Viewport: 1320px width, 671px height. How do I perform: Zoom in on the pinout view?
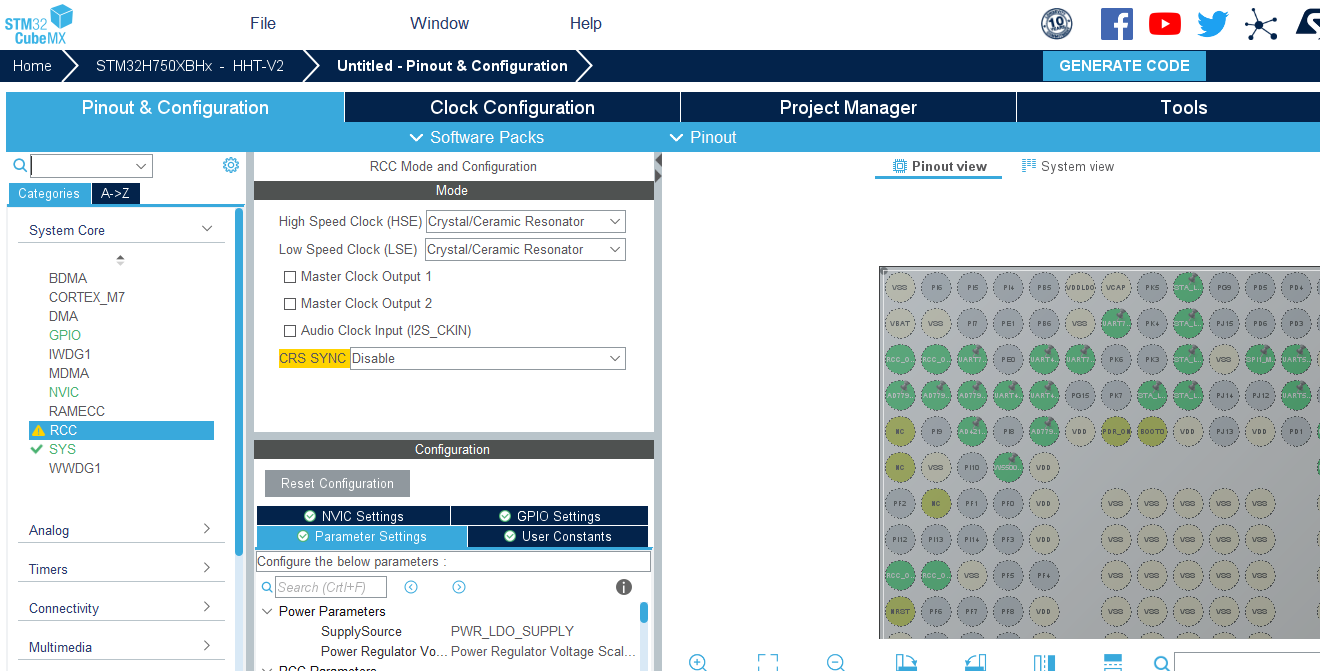pos(698,662)
